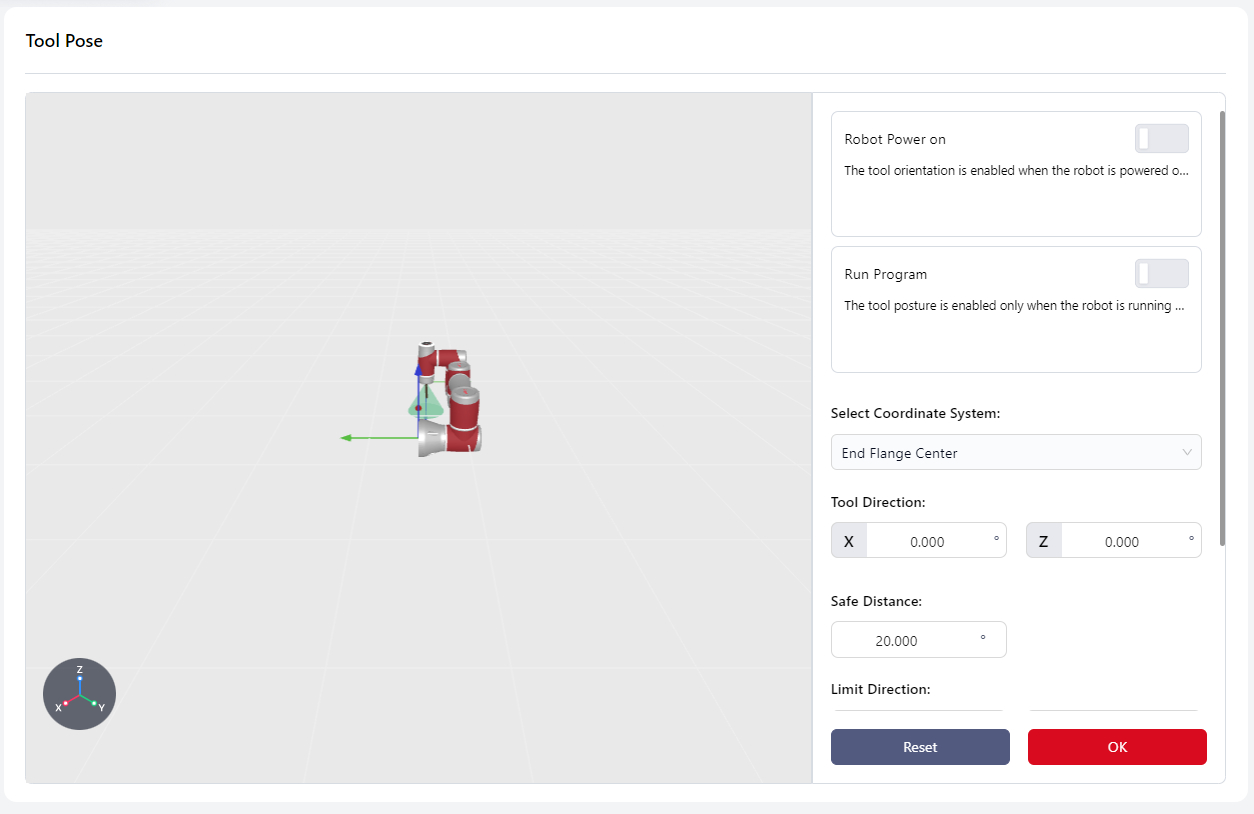Image resolution: width=1254 pixels, height=814 pixels.
Task: Click the Y axis handle on view gizmo
Action: click(x=95, y=703)
